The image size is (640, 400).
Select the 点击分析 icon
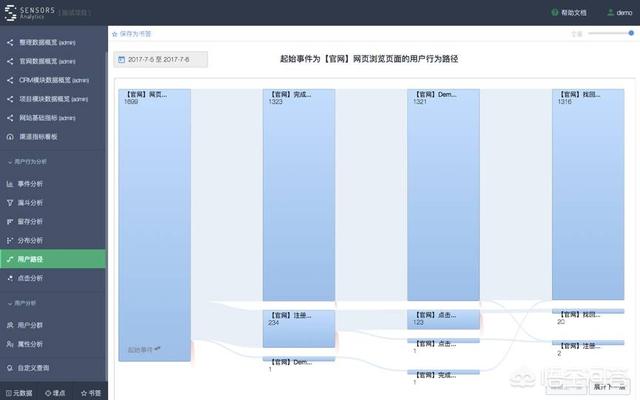pyautogui.click(x=10, y=278)
